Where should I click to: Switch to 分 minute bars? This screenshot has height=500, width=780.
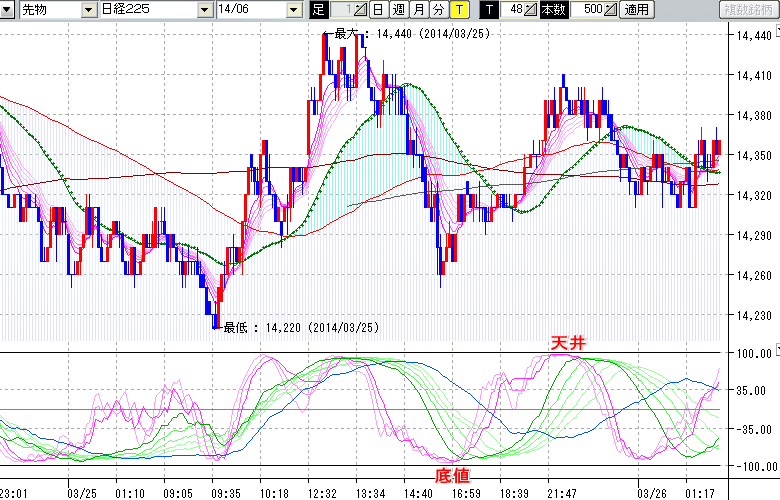coord(438,10)
